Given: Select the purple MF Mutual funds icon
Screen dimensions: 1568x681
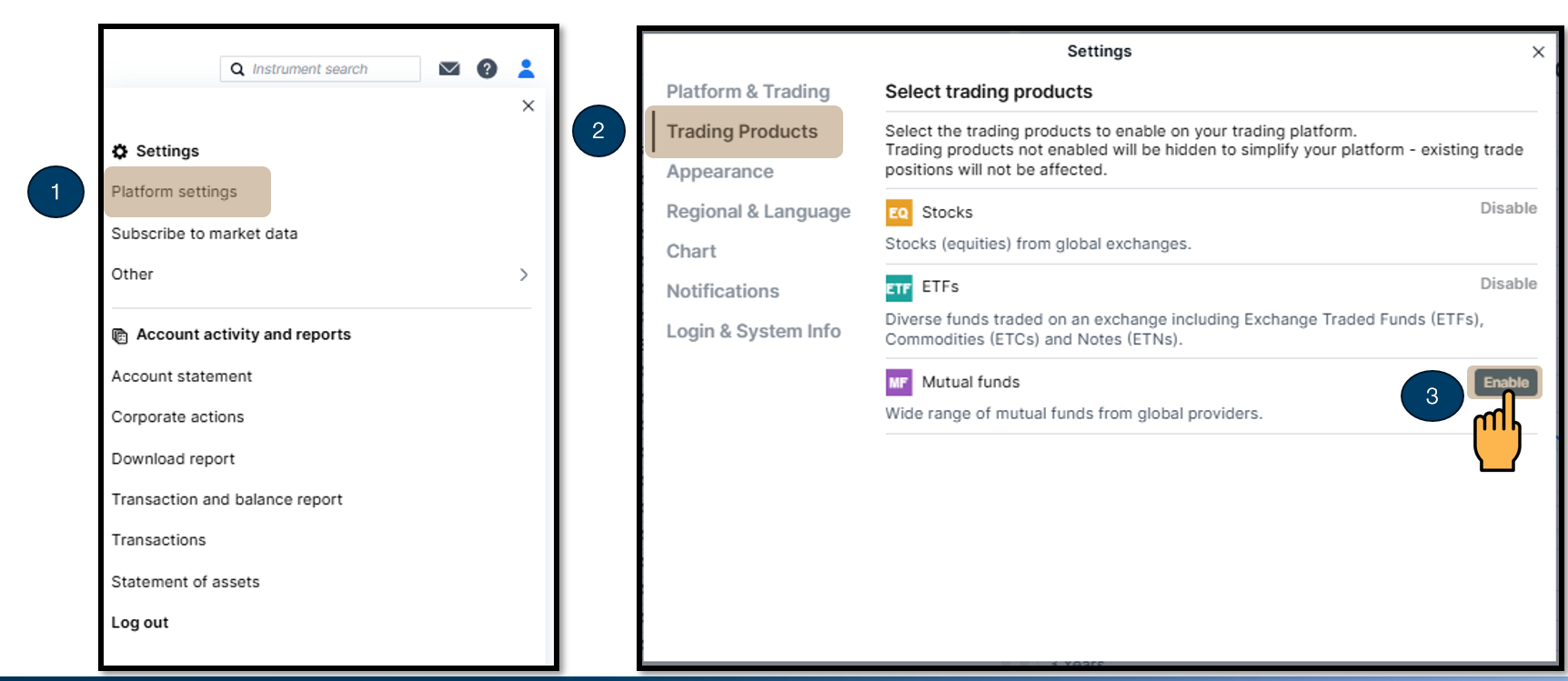Looking at the screenshot, I should click(898, 382).
